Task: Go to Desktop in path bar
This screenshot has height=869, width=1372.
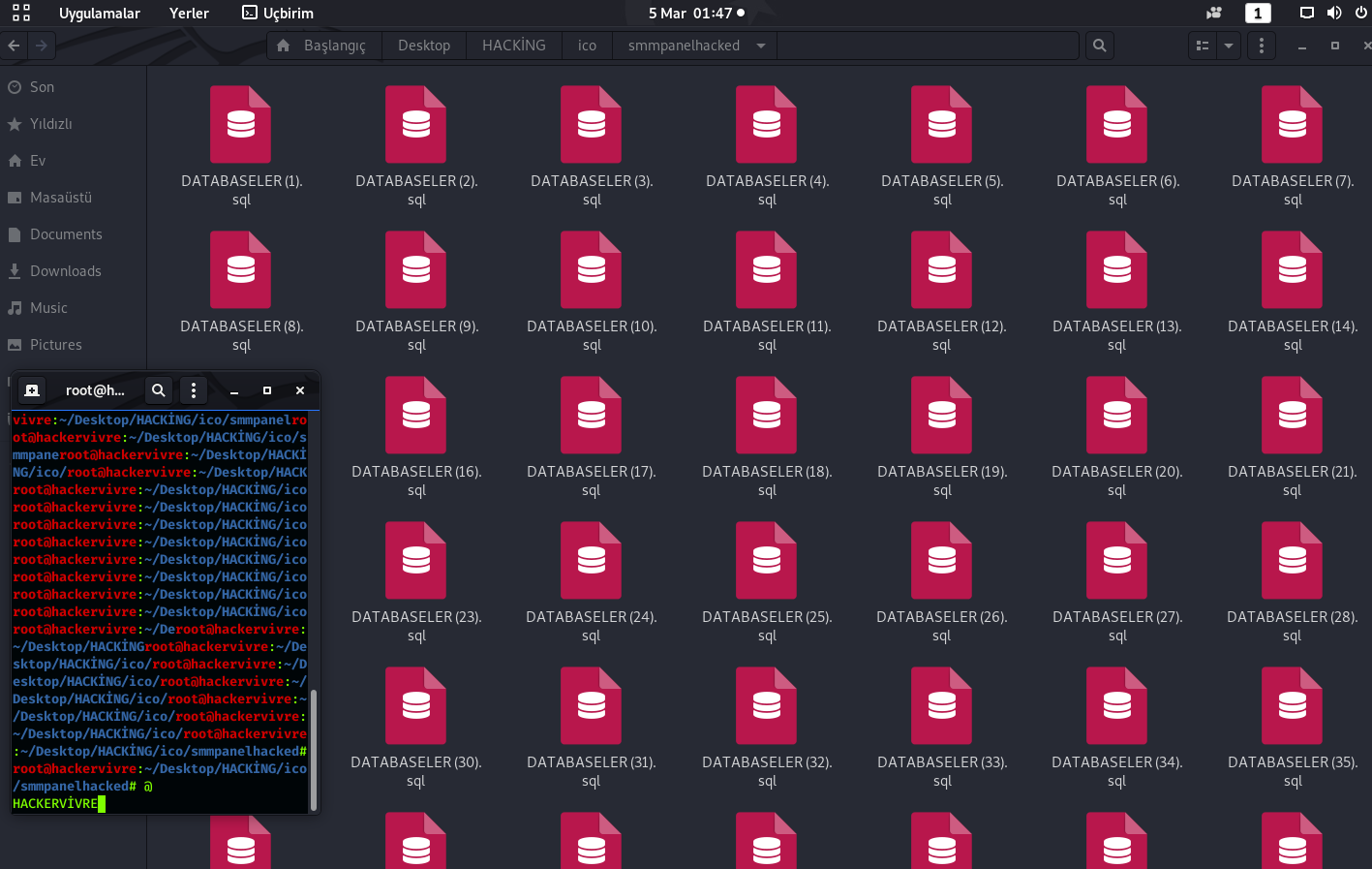Action: pos(424,46)
